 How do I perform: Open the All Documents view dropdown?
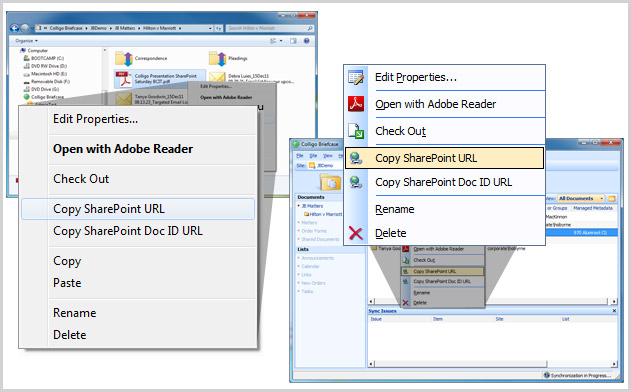click(581, 198)
